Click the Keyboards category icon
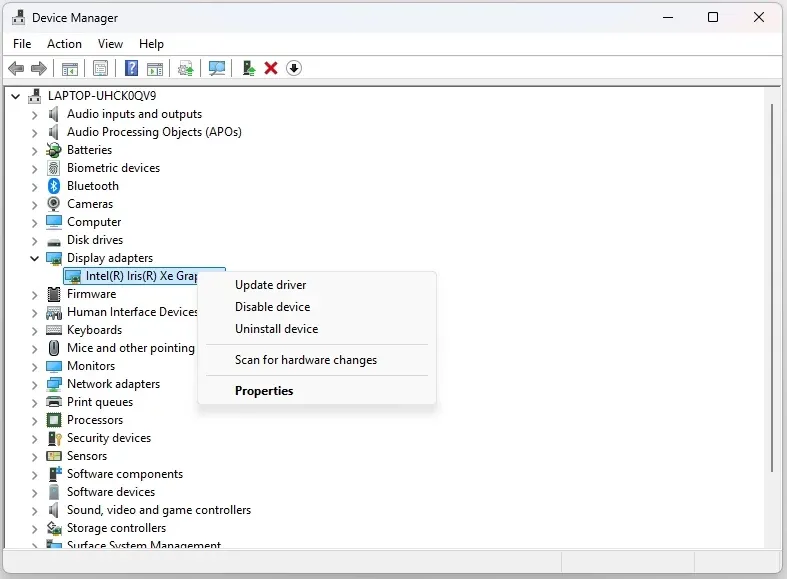Screen dimensions: 787x579 (x=54, y=330)
